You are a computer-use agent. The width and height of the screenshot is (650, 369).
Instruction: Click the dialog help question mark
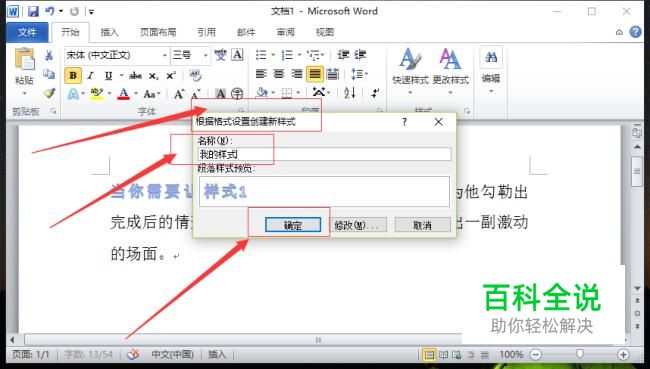(404, 122)
